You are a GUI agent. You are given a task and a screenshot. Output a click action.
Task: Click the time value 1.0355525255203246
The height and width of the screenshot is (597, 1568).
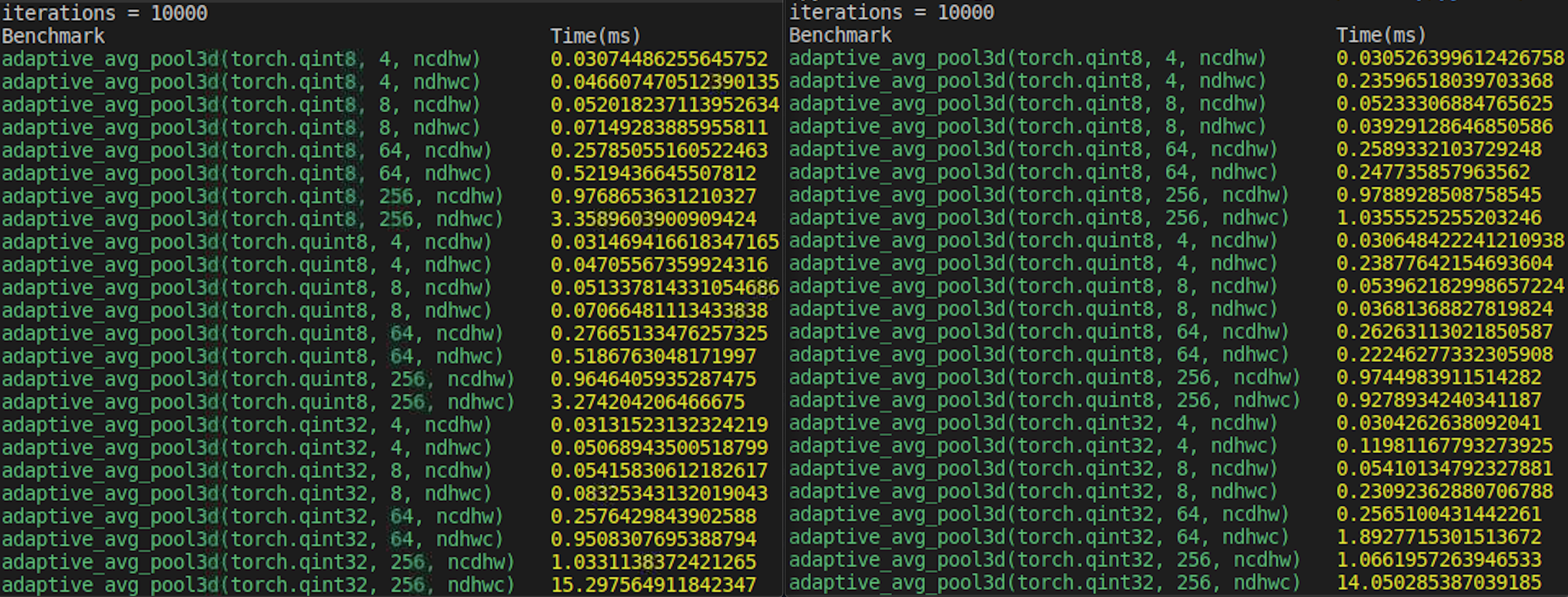coord(1438,218)
